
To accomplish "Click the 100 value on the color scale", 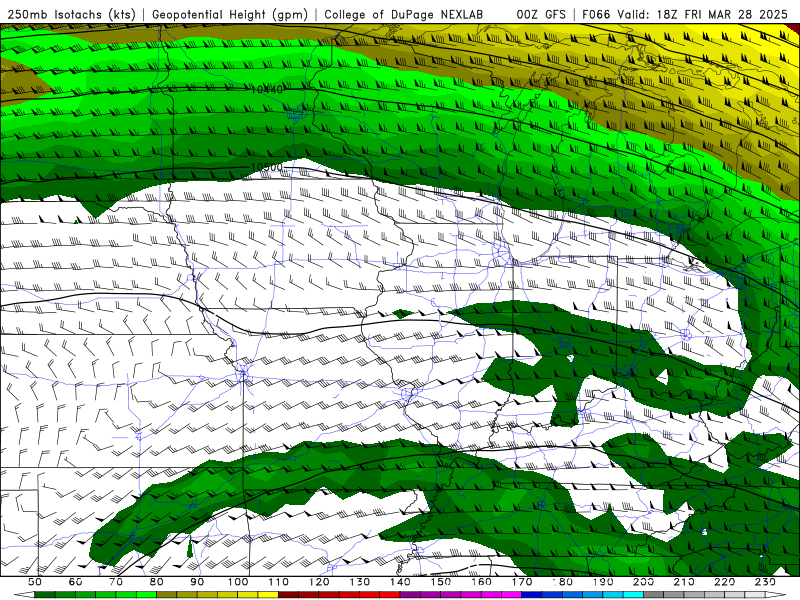I will (238, 582).
